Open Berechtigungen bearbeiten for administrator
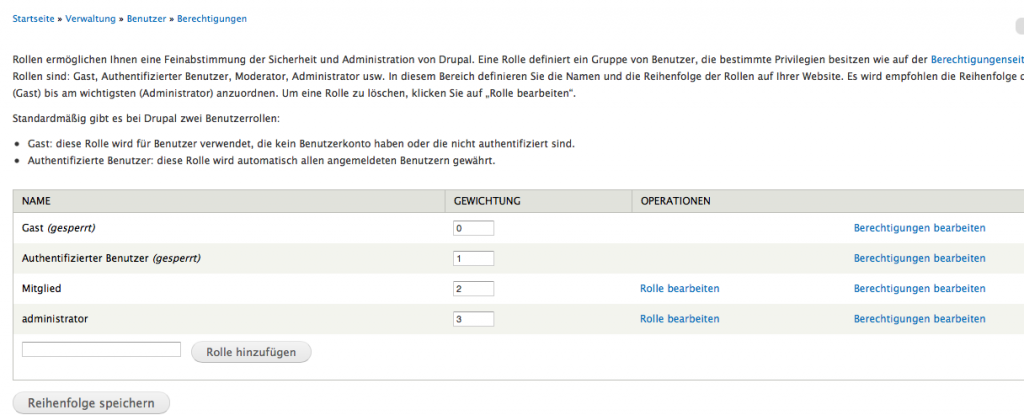This screenshot has width=1024, height=415. (919, 320)
